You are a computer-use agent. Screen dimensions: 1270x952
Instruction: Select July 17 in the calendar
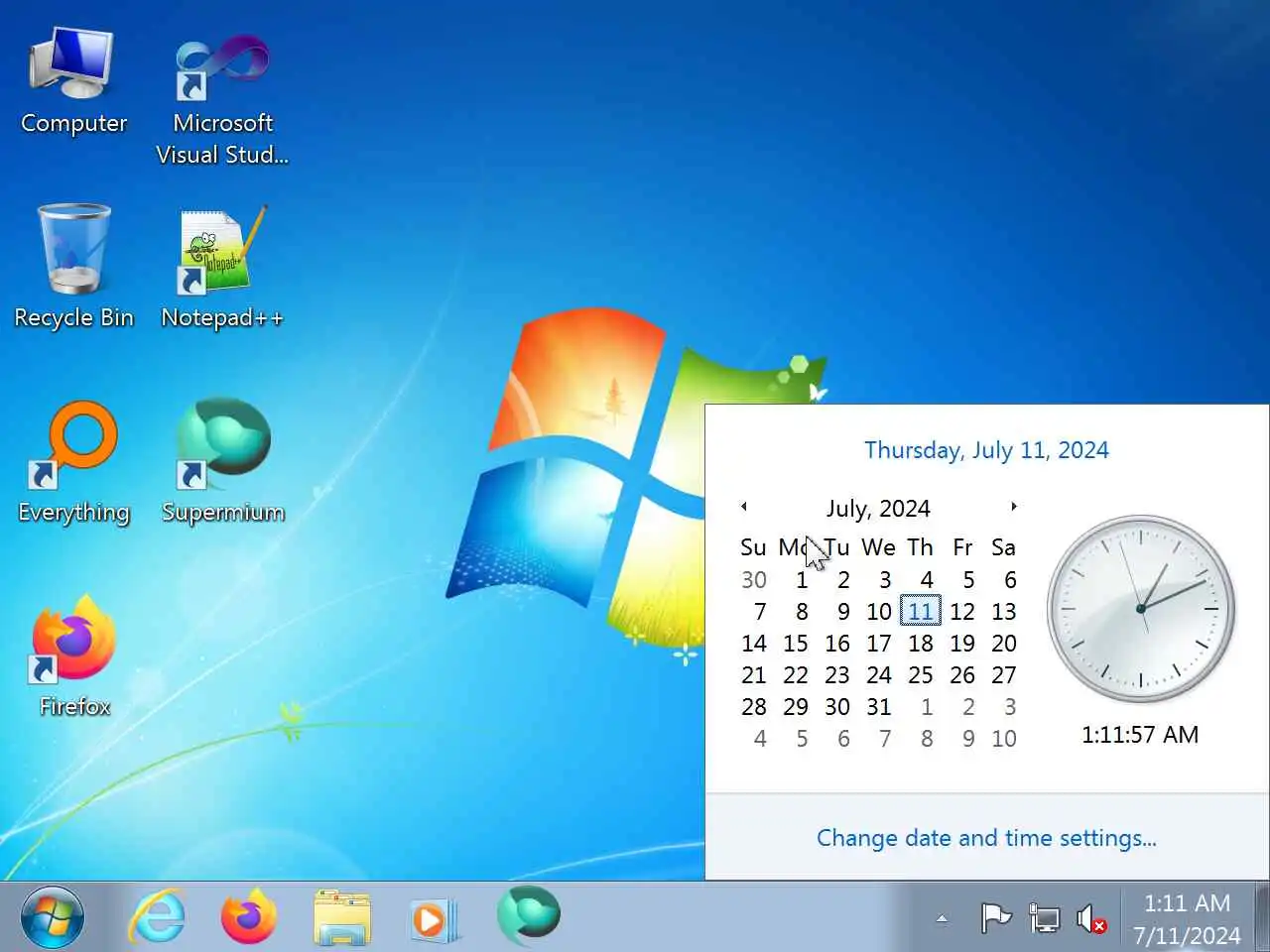coord(879,644)
